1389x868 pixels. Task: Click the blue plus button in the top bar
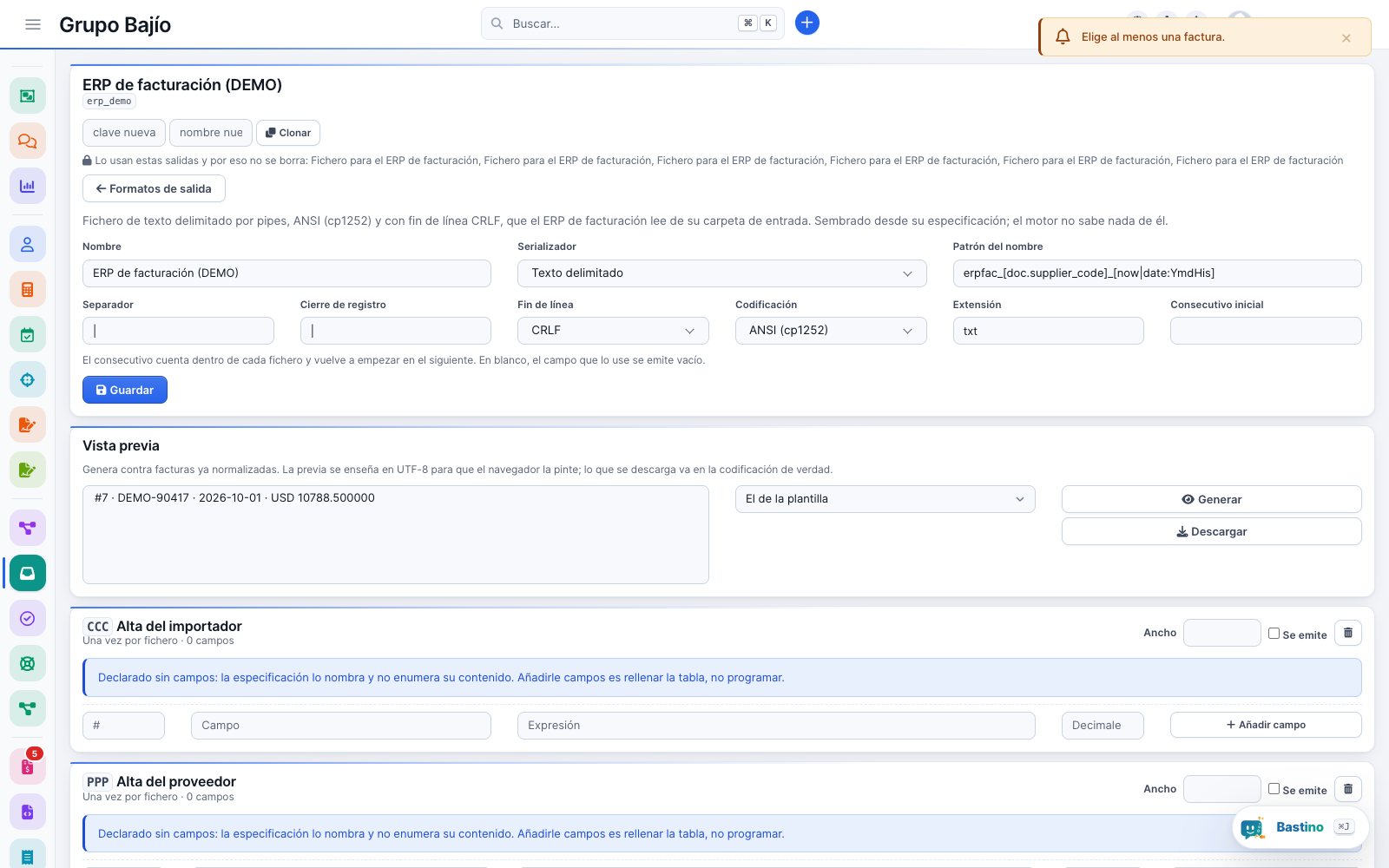click(x=807, y=23)
